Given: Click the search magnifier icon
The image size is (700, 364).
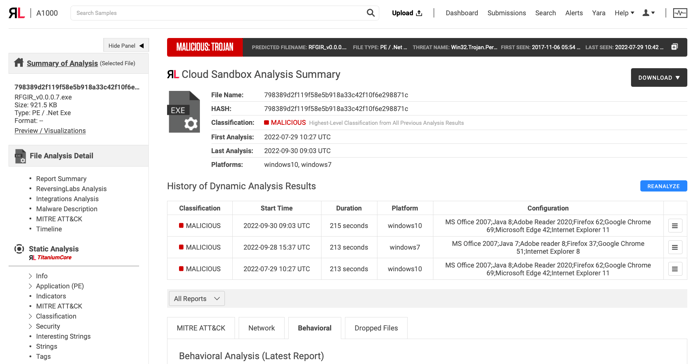Looking at the screenshot, I should (371, 13).
